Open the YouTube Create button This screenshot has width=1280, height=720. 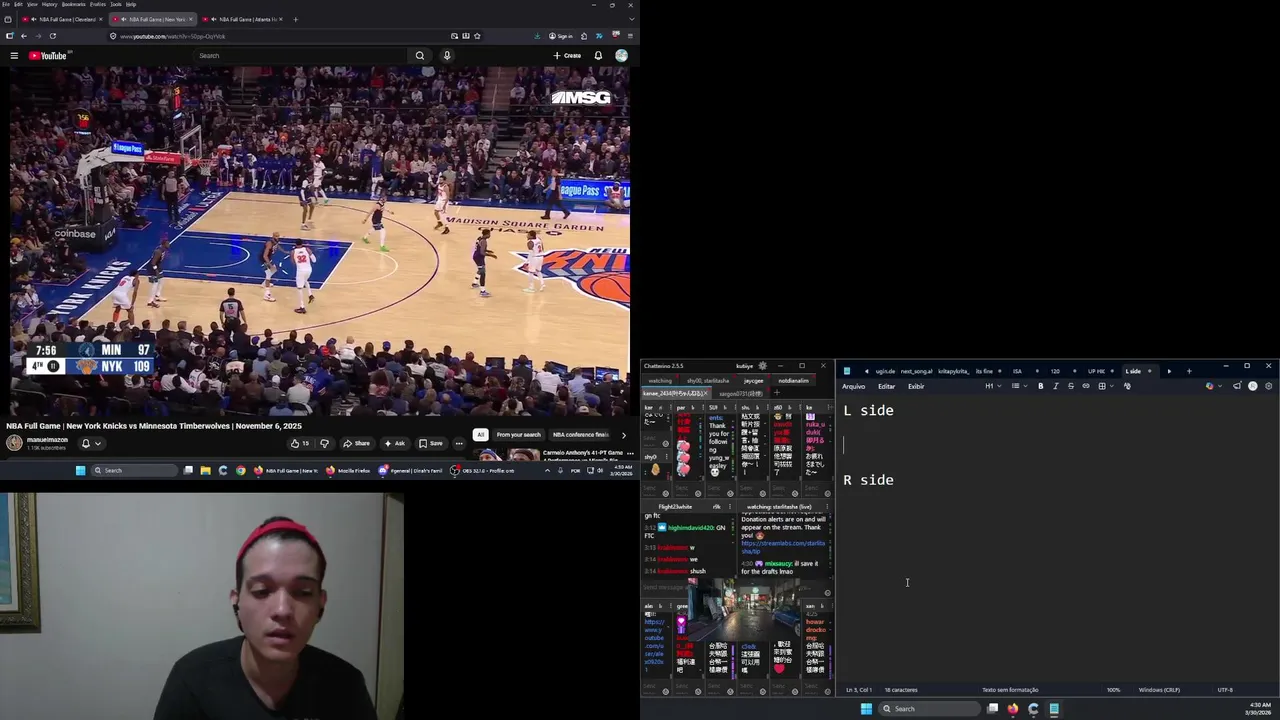pos(567,56)
